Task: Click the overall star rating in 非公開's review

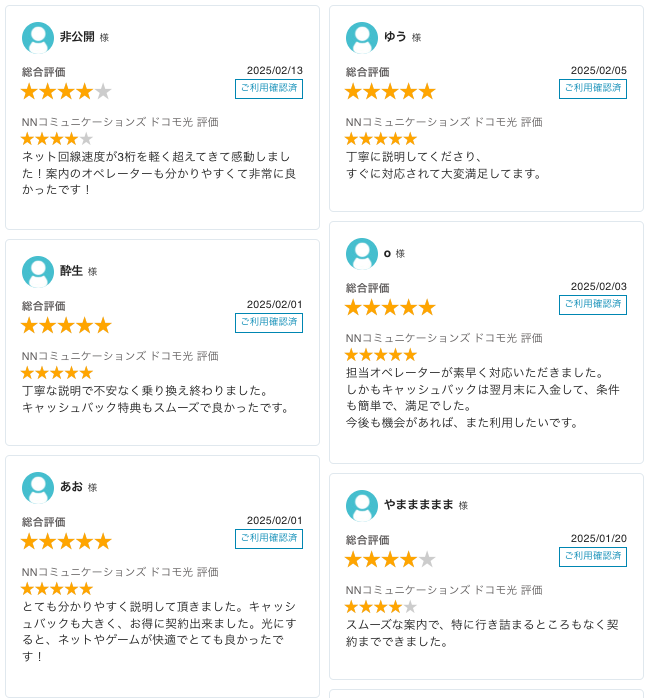Action: (66, 92)
